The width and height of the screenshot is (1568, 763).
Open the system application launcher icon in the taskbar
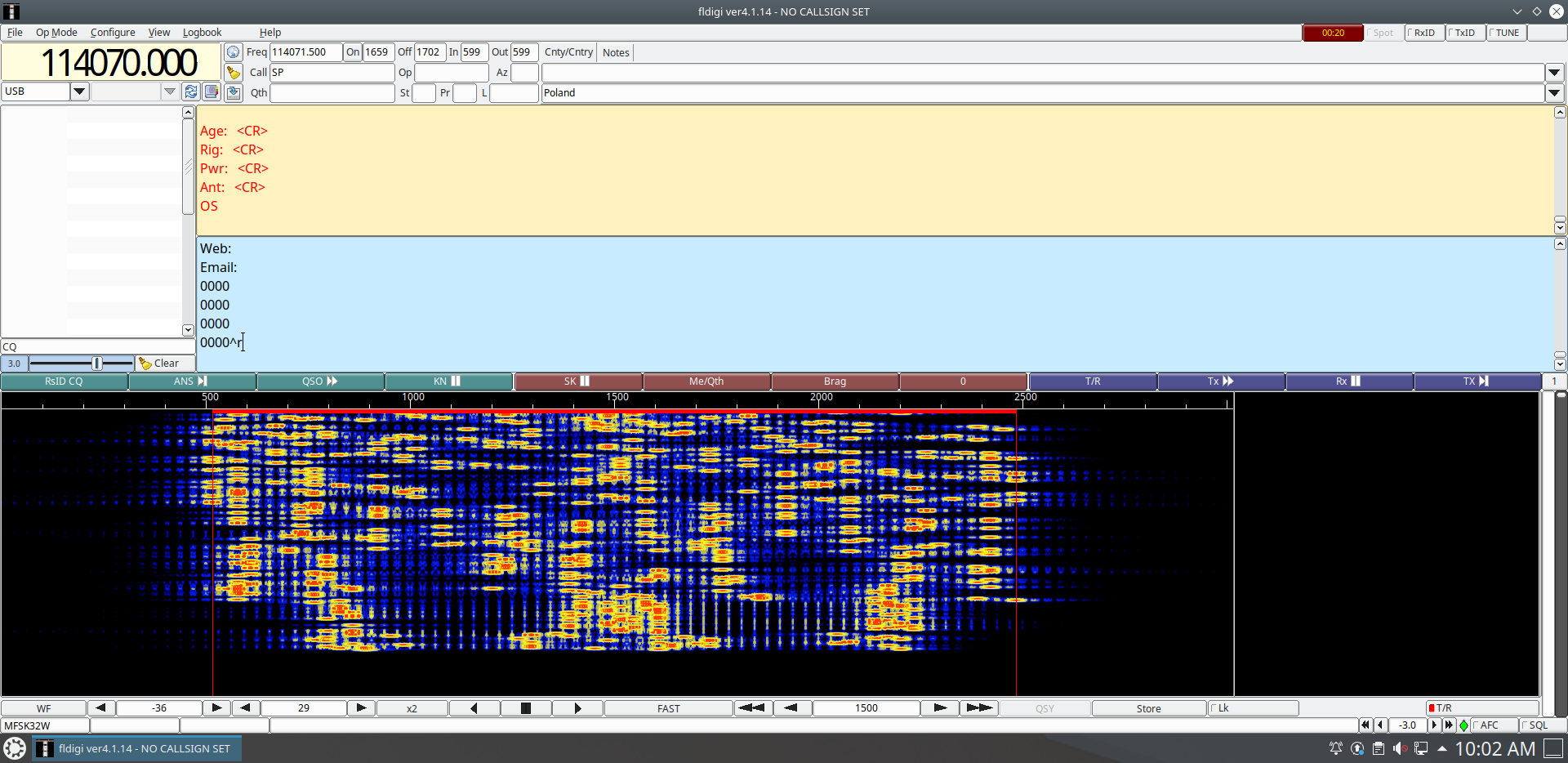tap(15, 748)
